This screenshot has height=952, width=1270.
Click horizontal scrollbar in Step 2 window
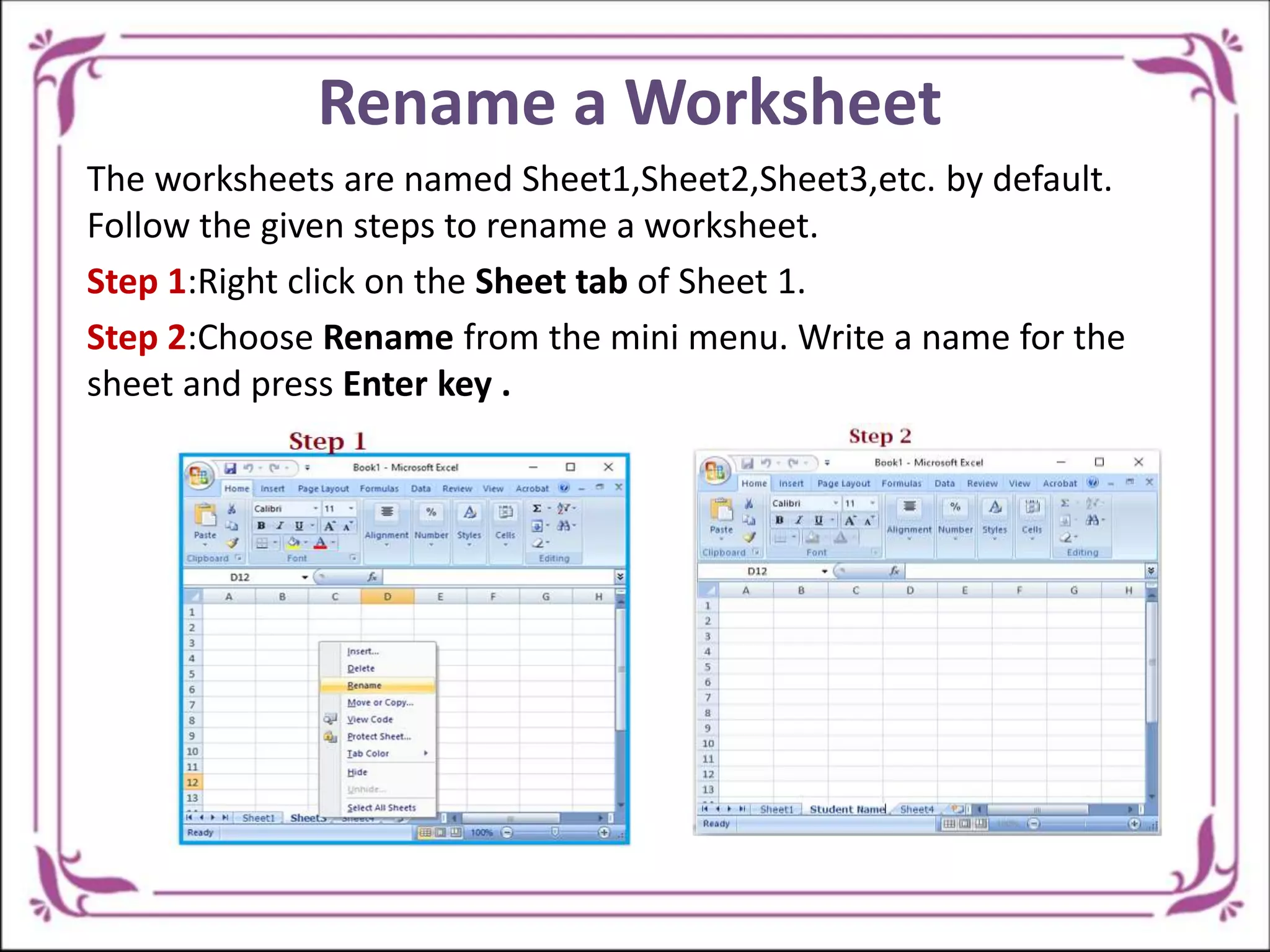[x=1057, y=809]
